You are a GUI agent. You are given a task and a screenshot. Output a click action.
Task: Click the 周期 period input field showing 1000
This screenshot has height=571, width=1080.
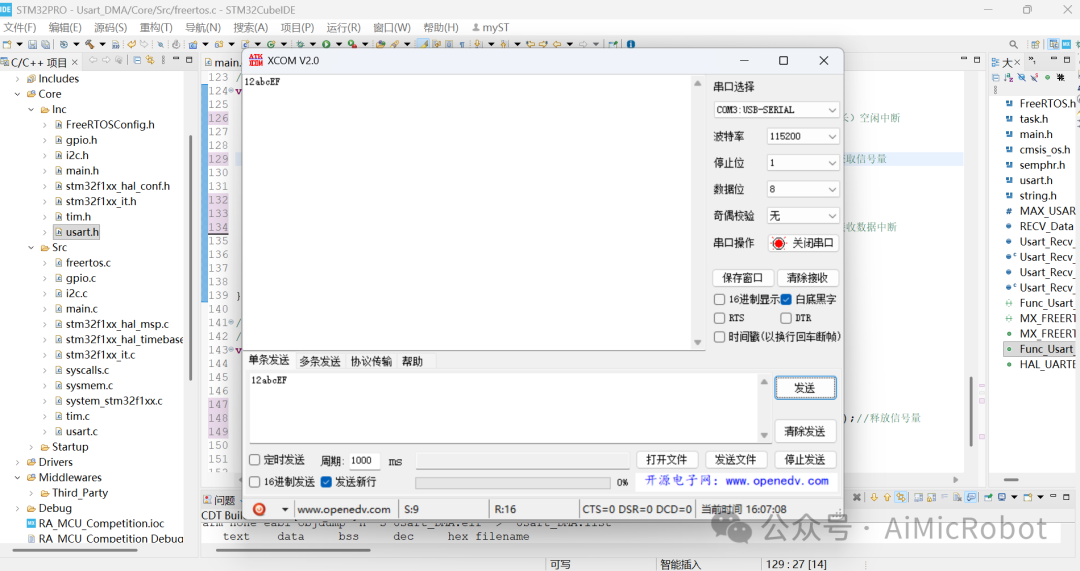point(364,460)
